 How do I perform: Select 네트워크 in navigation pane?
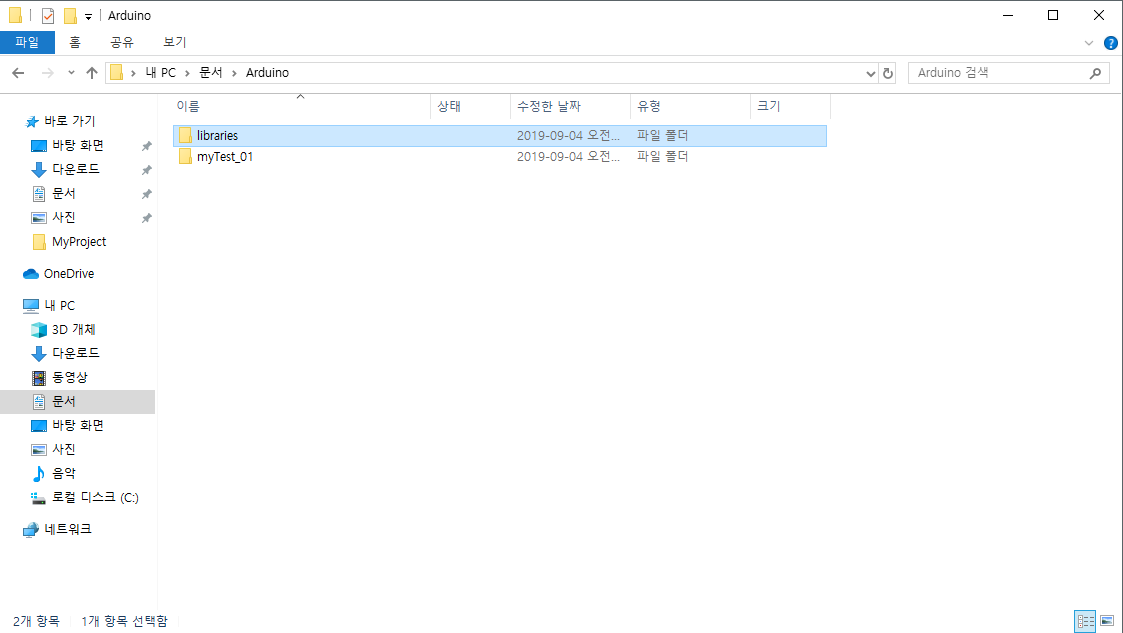[67, 529]
